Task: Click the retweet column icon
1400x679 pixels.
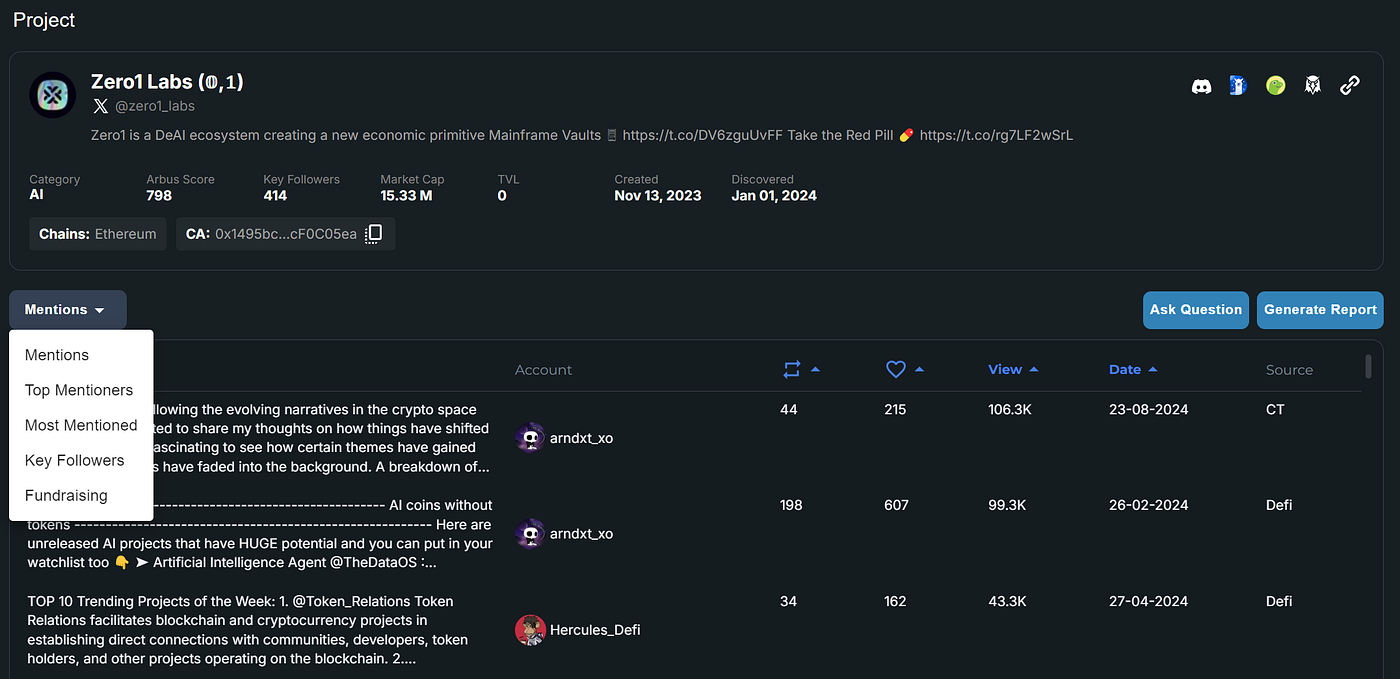Action: (x=792, y=370)
